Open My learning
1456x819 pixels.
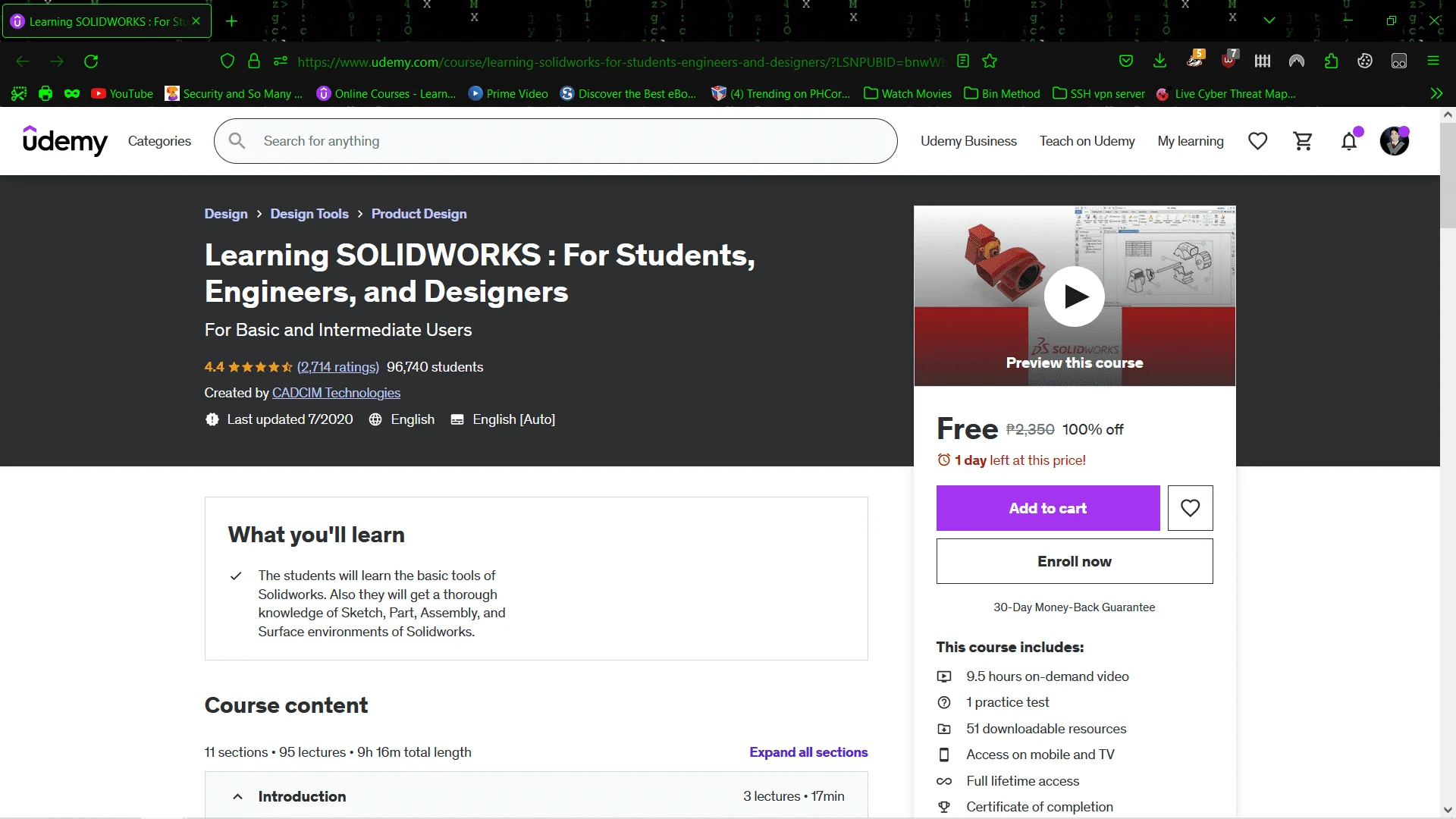tap(1191, 141)
